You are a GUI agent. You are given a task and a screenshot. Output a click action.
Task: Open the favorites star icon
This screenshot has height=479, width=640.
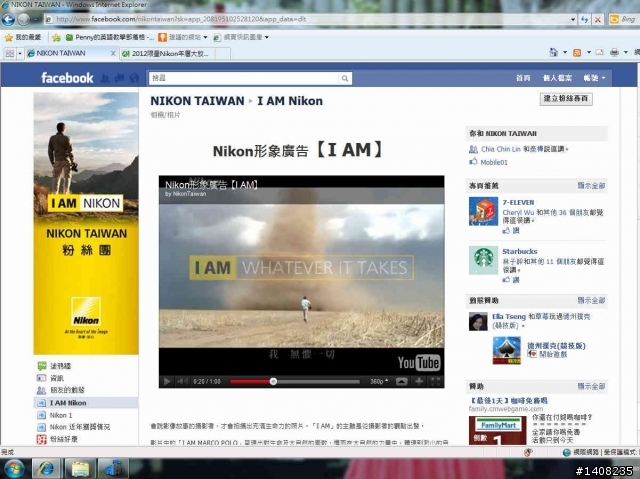pos(9,38)
